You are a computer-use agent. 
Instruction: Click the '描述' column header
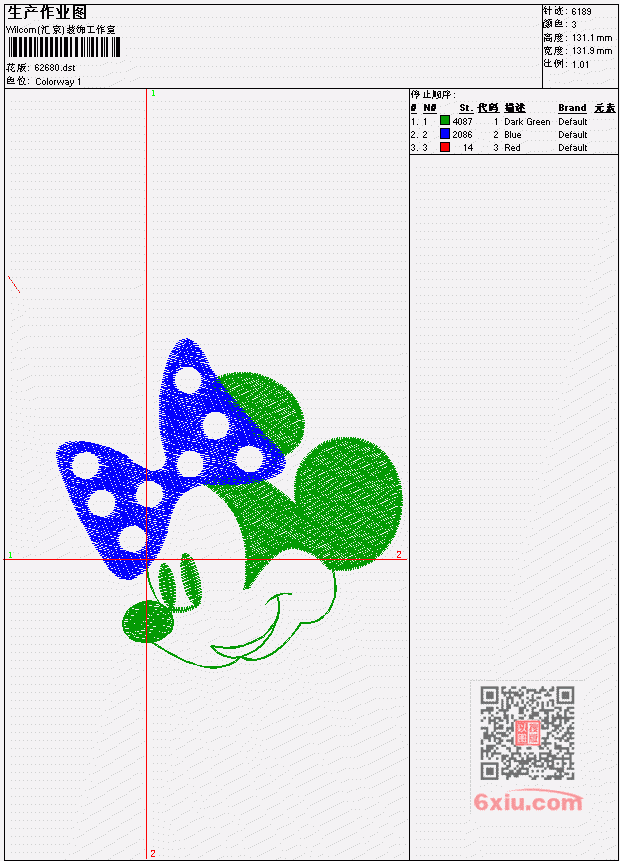click(x=515, y=108)
